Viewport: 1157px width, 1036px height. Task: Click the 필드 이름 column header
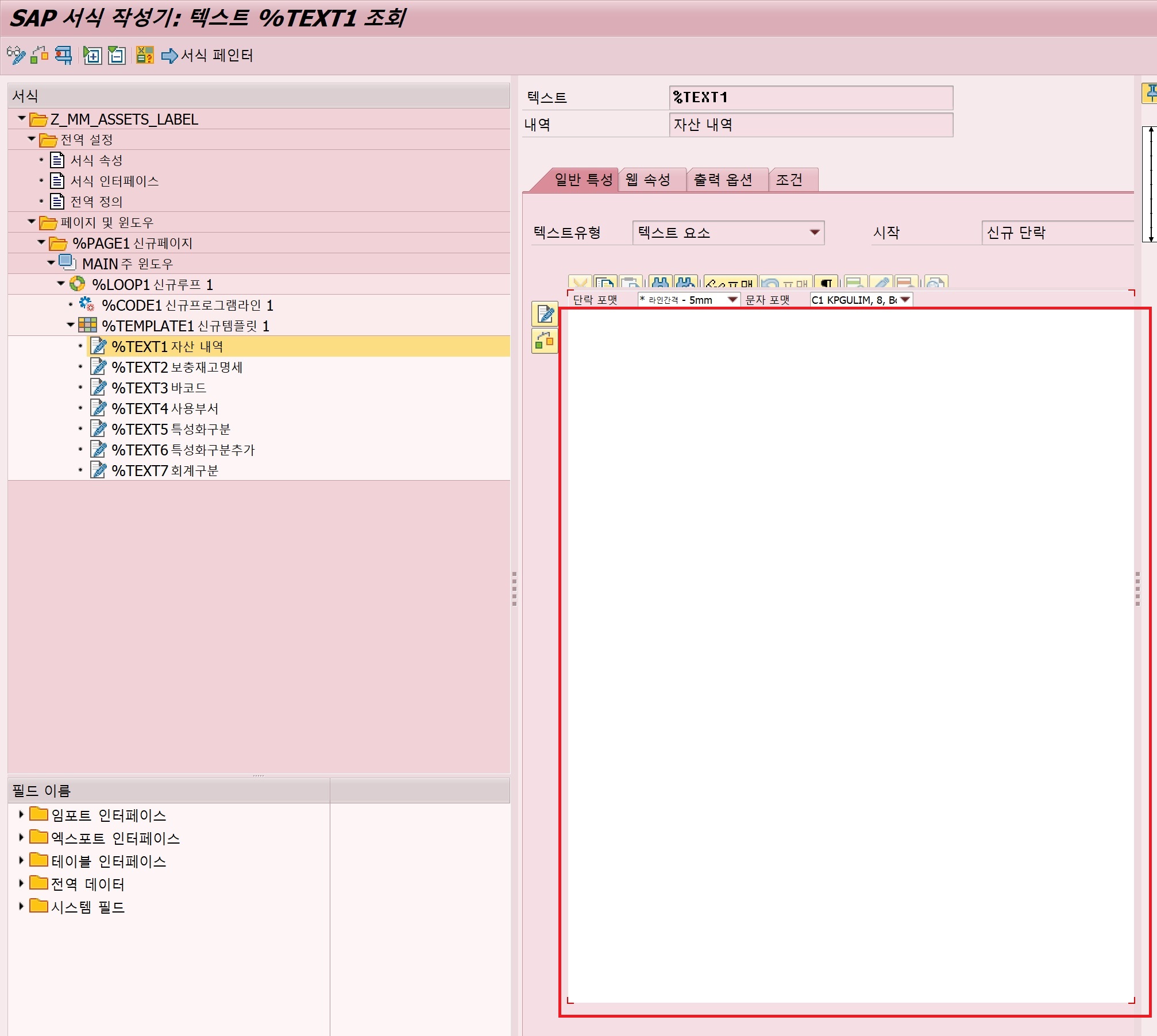(169, 791)
